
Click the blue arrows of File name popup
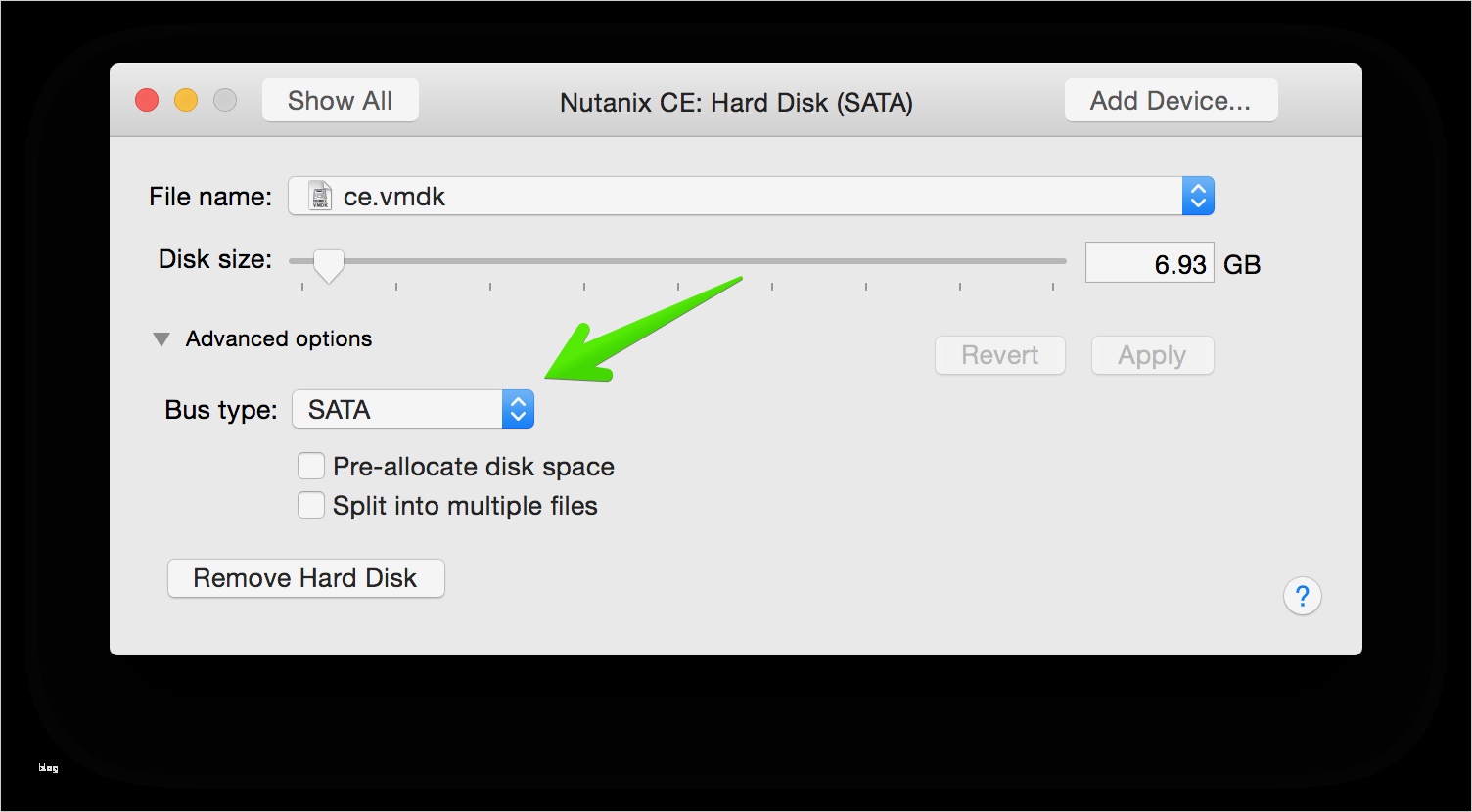[1198, 196]
